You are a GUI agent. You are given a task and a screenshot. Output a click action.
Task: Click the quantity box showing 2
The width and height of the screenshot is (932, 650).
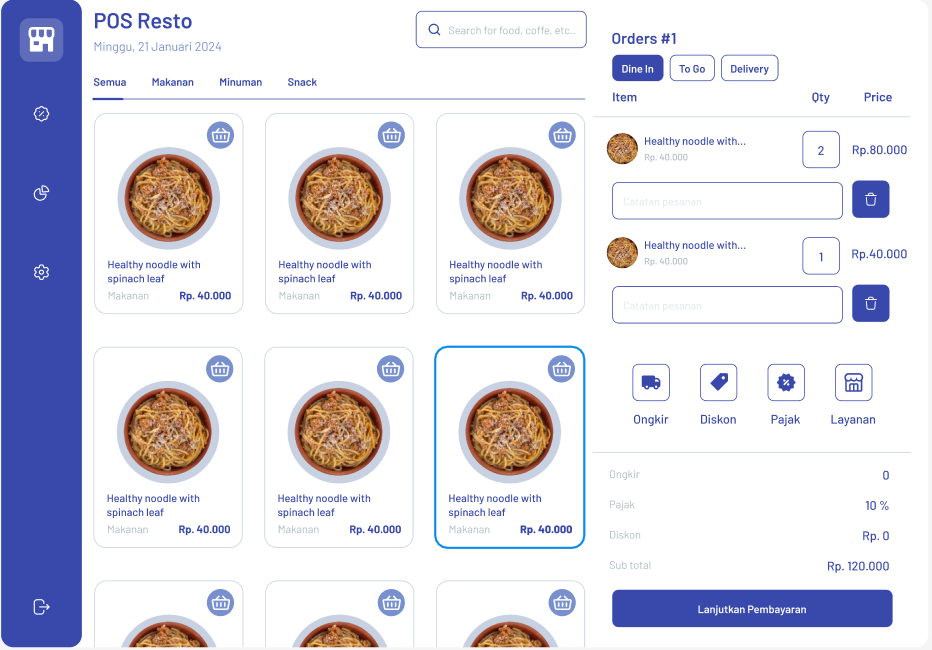point(821,150)
